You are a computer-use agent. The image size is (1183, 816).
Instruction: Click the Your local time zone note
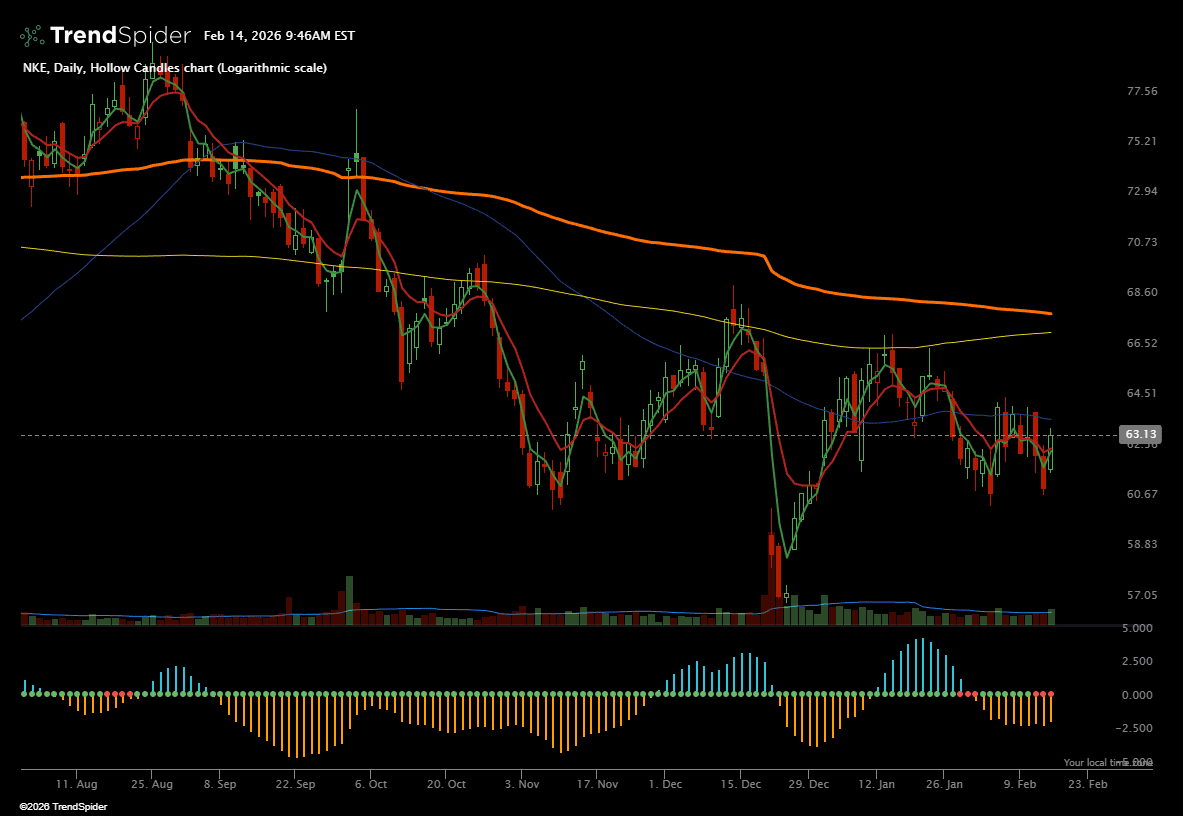[1107, 763]
